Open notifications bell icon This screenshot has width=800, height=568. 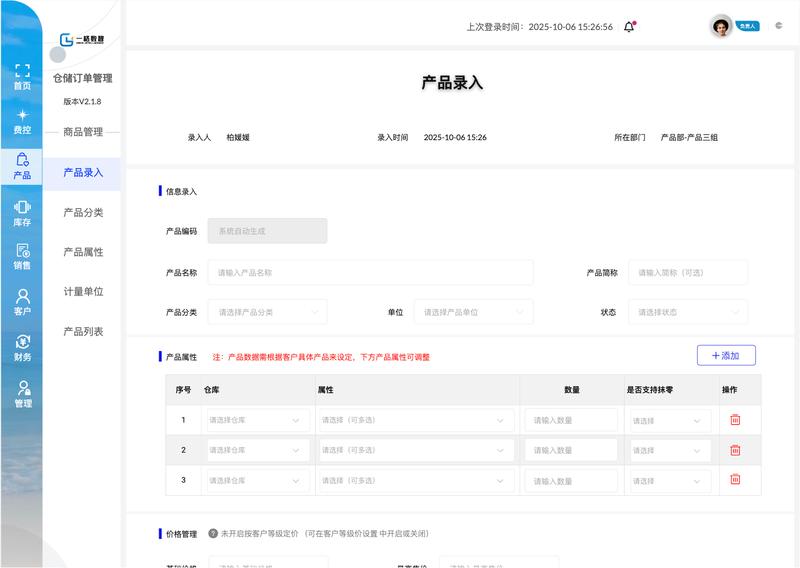[x=629, y=27]
